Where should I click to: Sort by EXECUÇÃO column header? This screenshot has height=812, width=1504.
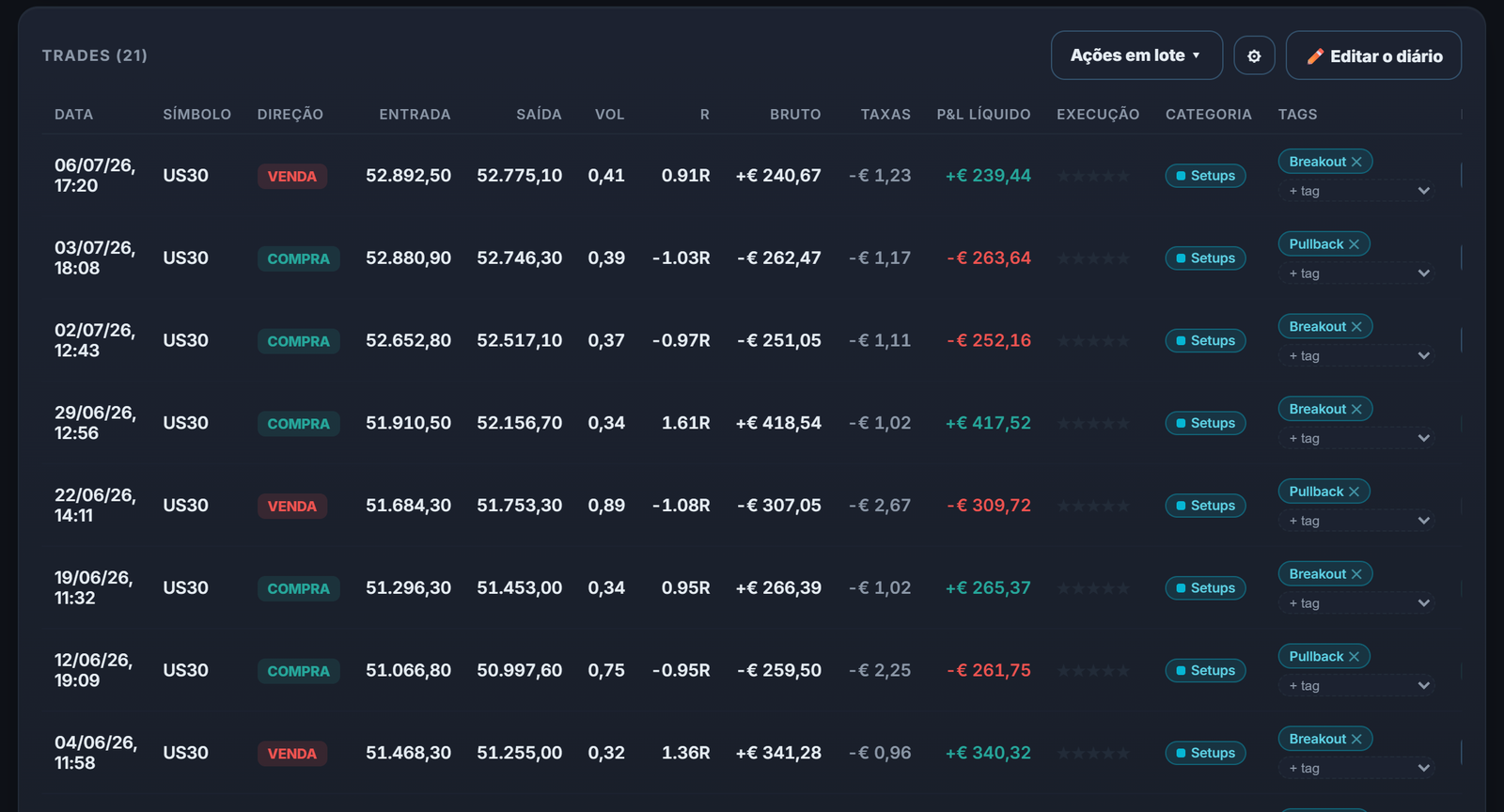coord(1098,115)
